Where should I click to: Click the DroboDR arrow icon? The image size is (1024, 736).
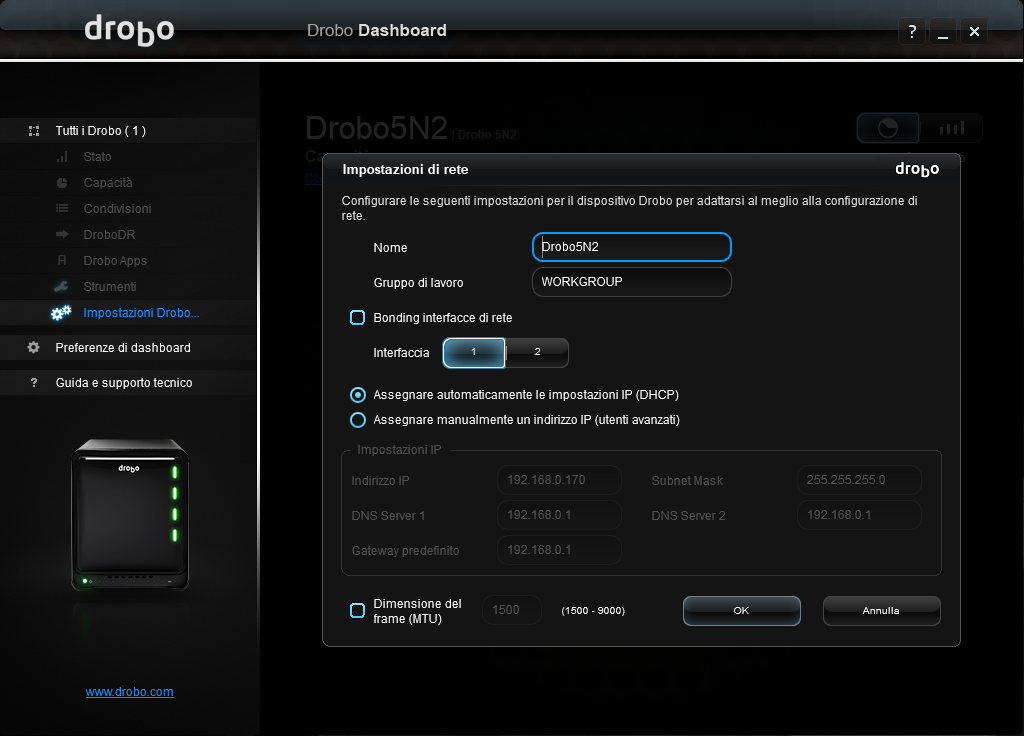point(62,234)
